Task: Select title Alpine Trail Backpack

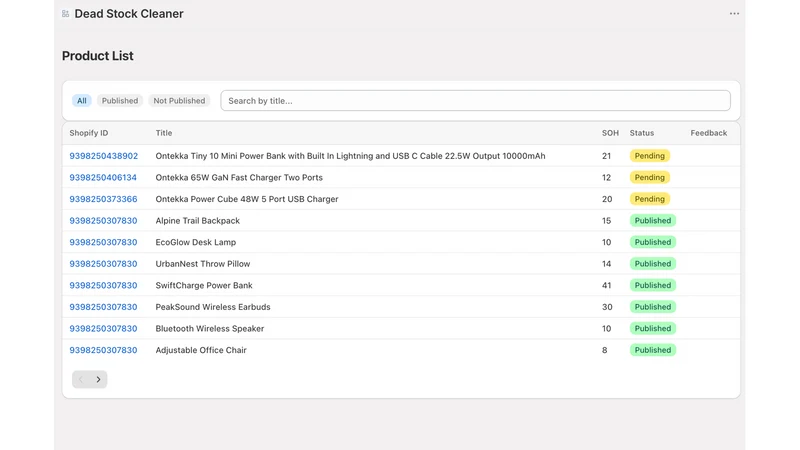Action: coord(197,220)
